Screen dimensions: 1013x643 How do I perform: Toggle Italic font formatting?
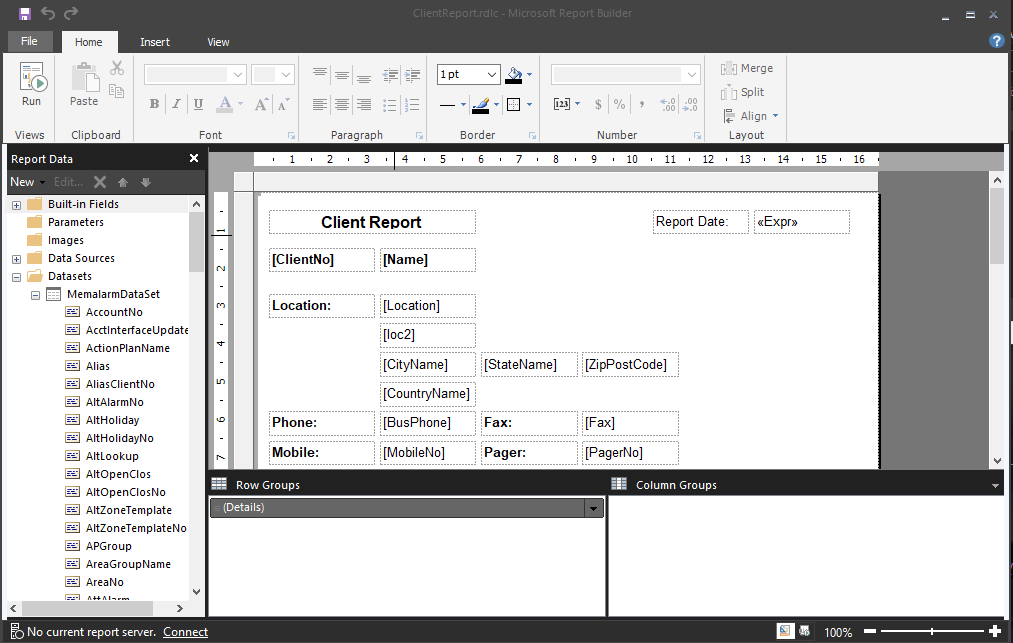pyautogui.click(x=176, y=104)
